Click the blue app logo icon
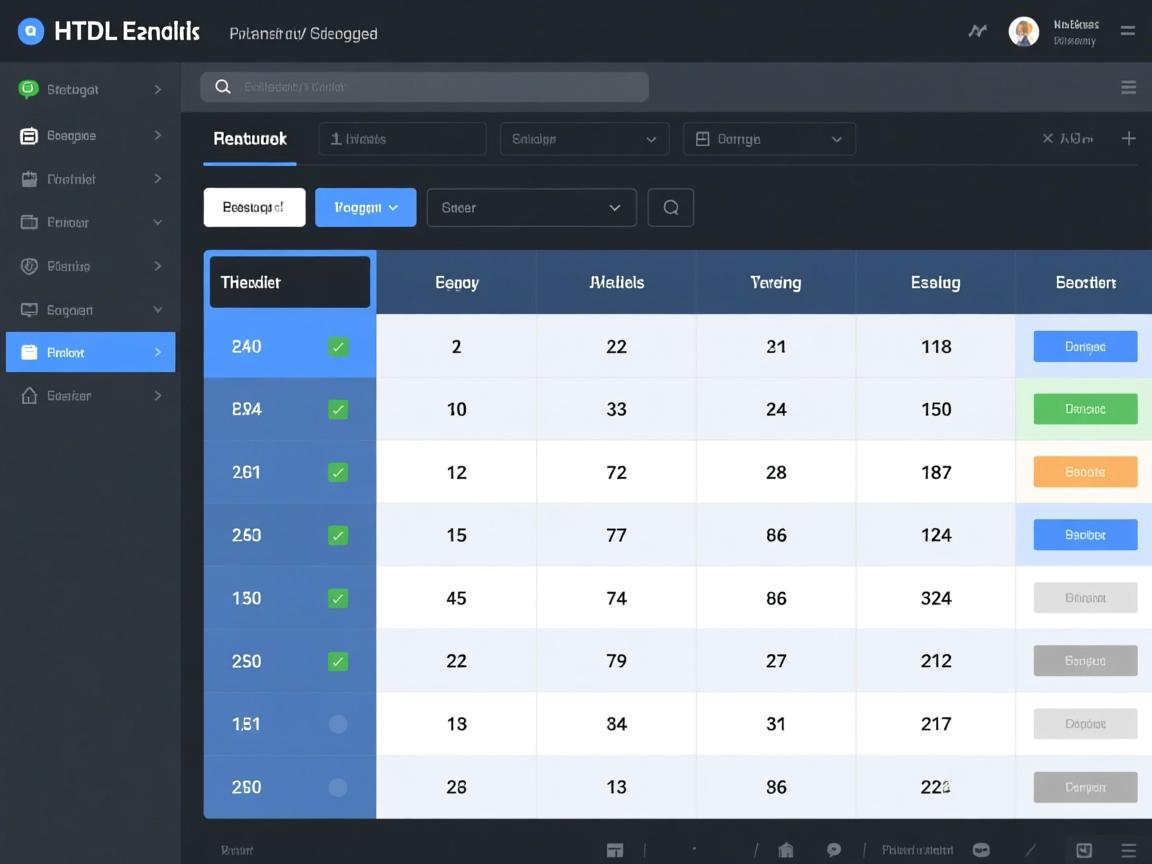 (31, 32)
